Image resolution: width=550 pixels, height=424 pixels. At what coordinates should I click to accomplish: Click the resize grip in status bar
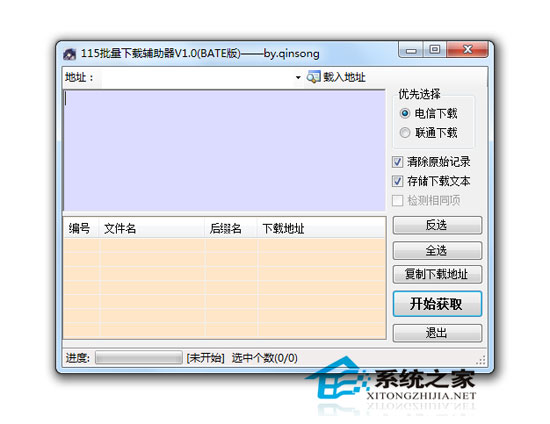point(481,361)
